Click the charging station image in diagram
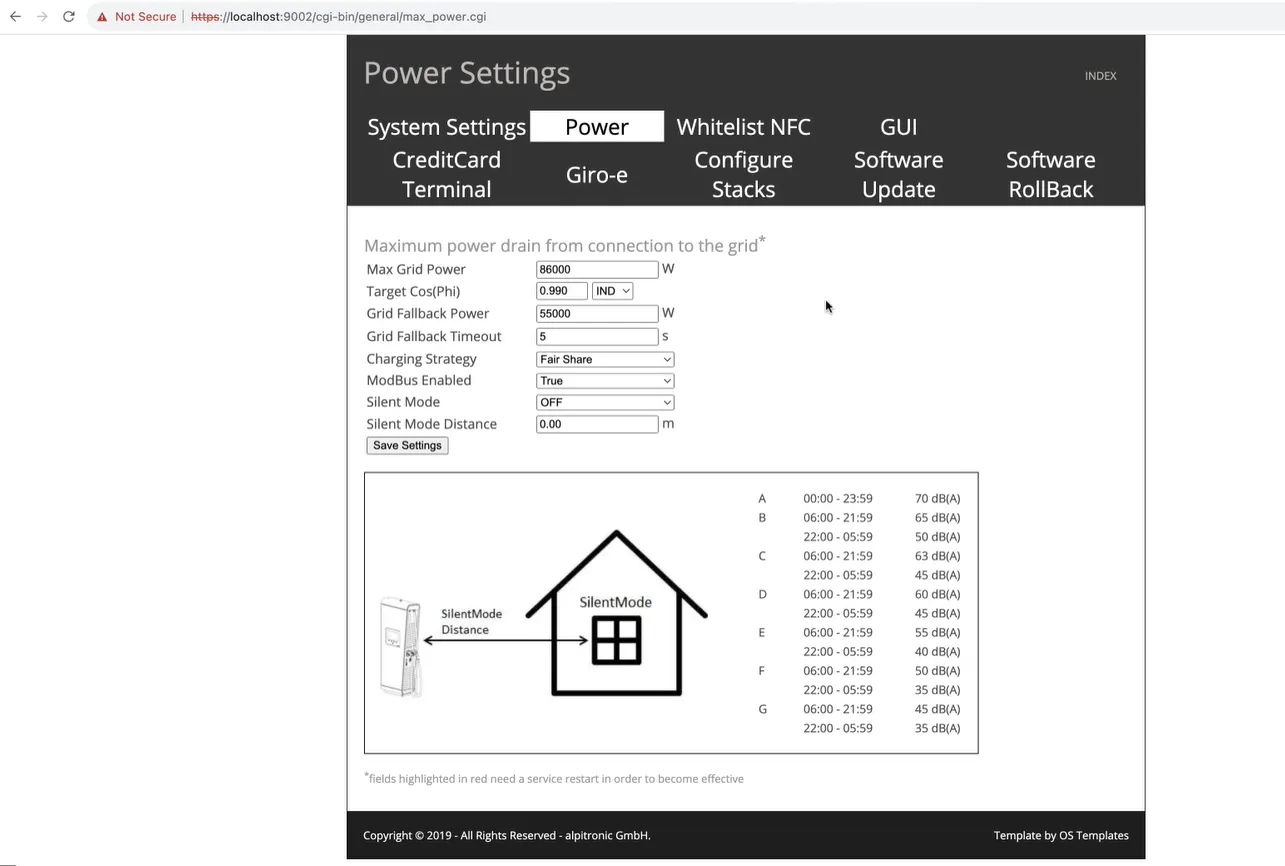1285x866 pixels. tap(401, 646)
